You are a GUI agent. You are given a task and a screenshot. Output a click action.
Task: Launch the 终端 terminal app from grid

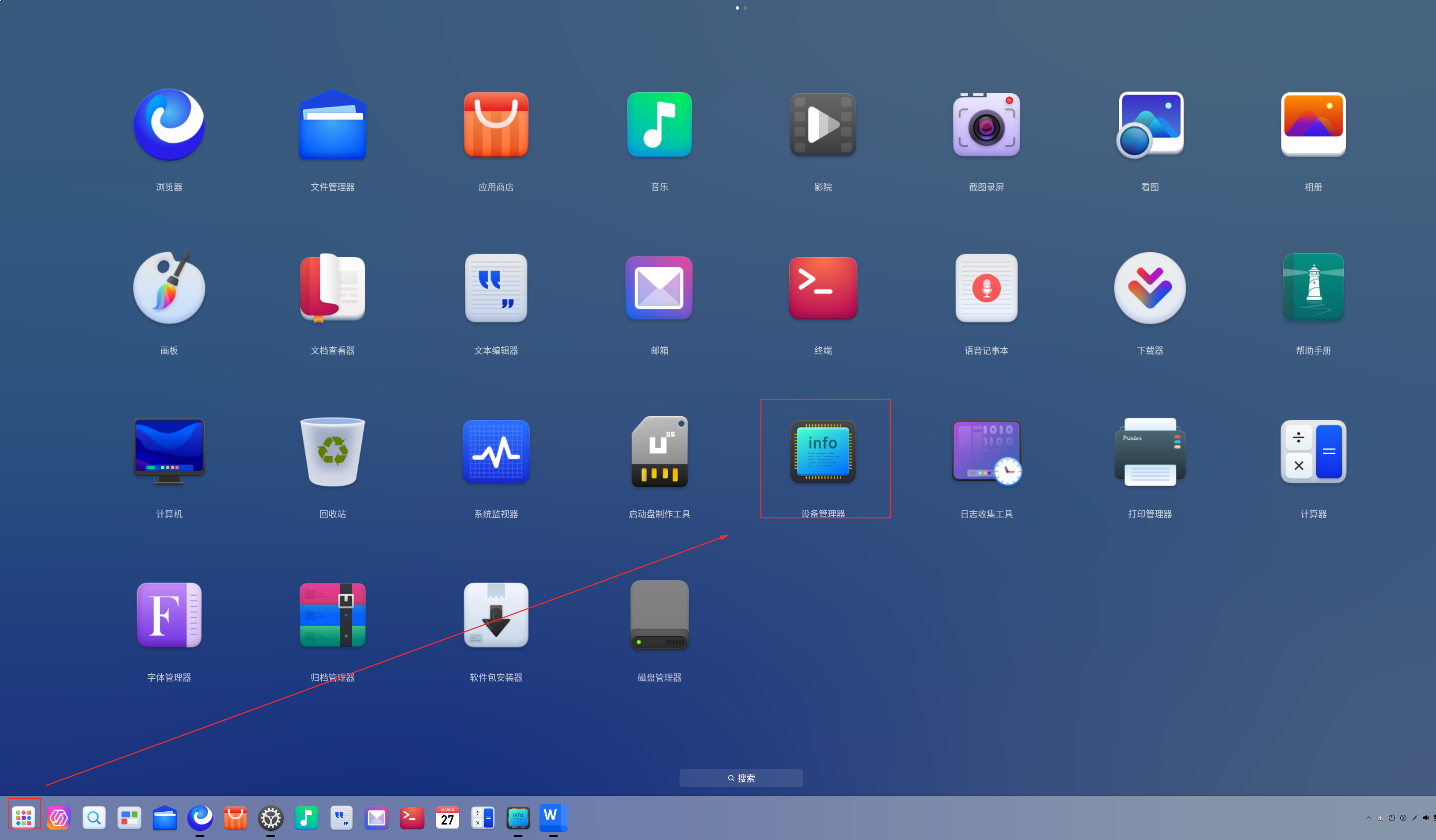pyautogui.click(x=823, y=289)
